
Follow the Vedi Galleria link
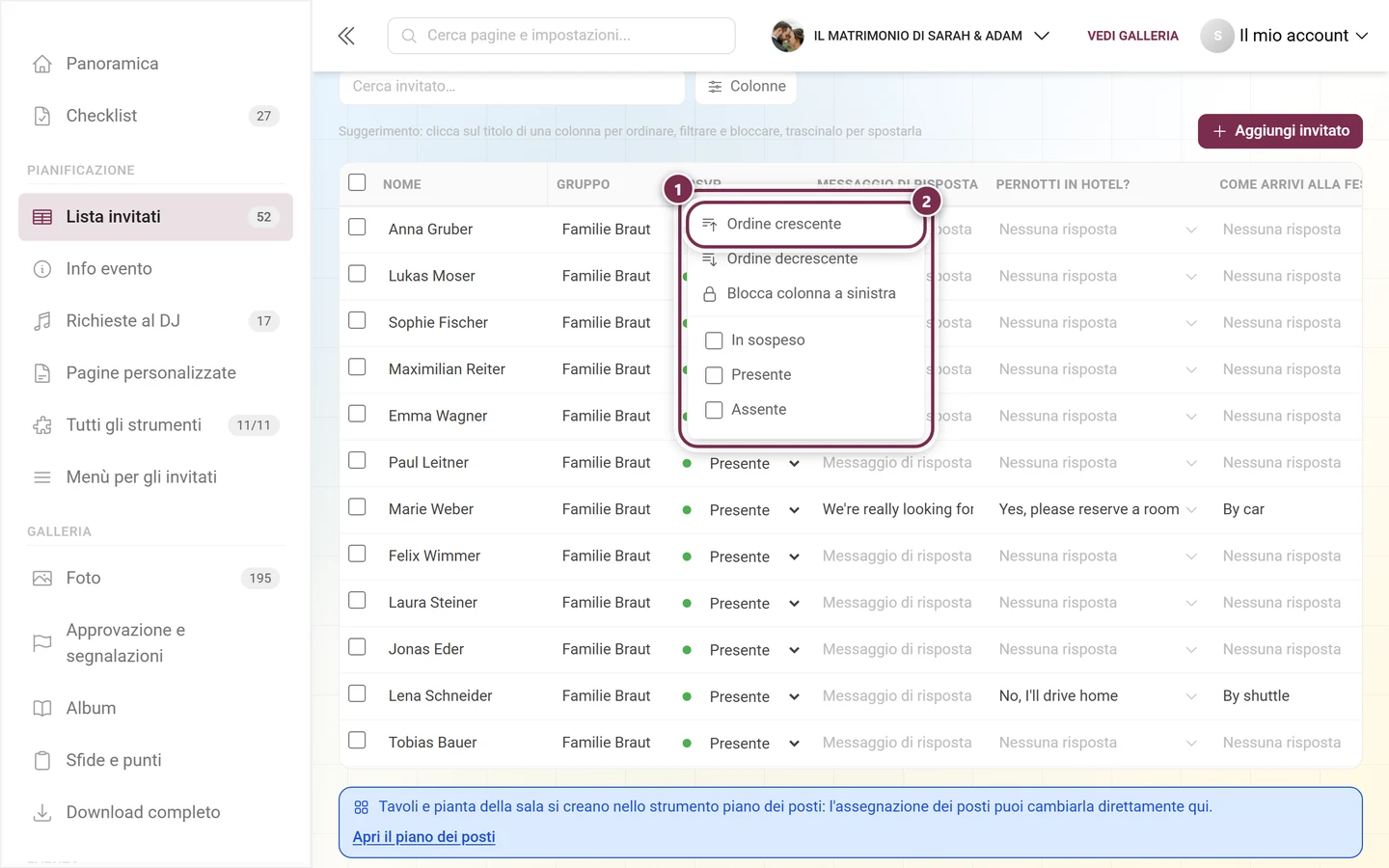point(1132,36)
